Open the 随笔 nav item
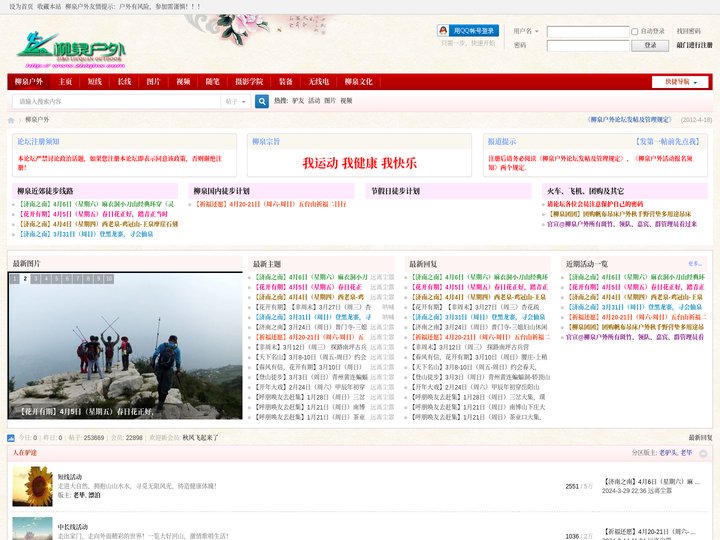The height and width of the screenshot is (540, 720). coord(212,82)
